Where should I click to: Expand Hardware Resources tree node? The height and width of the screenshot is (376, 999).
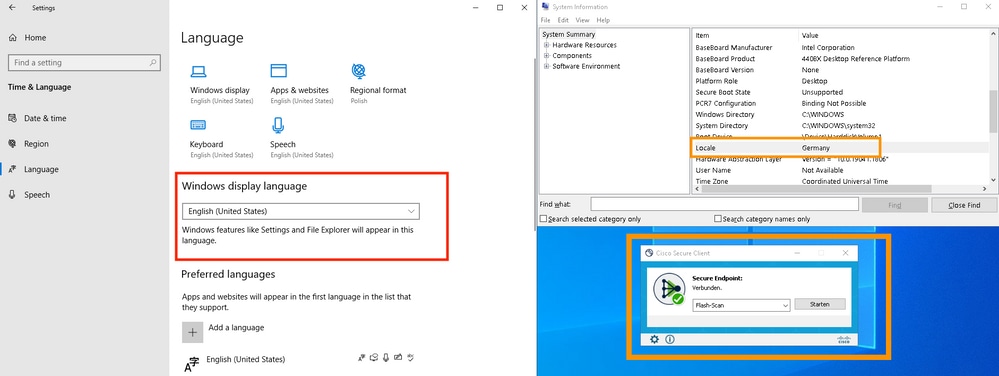(x=547, y=45)
